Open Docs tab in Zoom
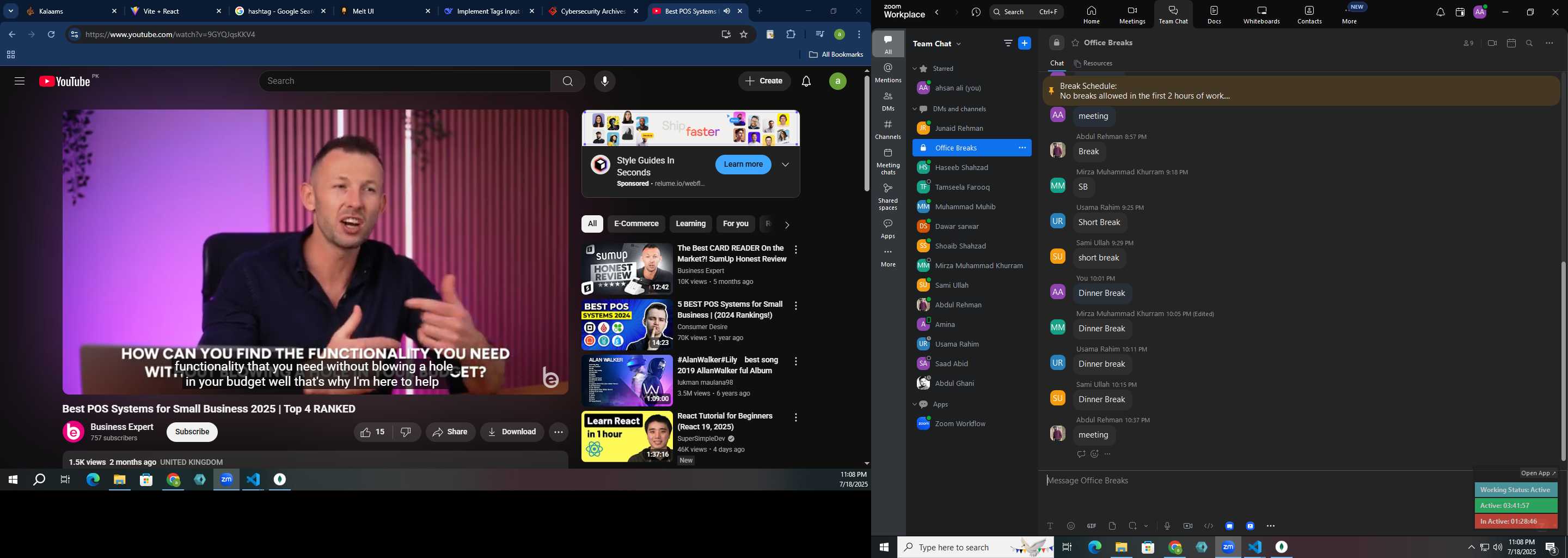 pos(1214,15)
